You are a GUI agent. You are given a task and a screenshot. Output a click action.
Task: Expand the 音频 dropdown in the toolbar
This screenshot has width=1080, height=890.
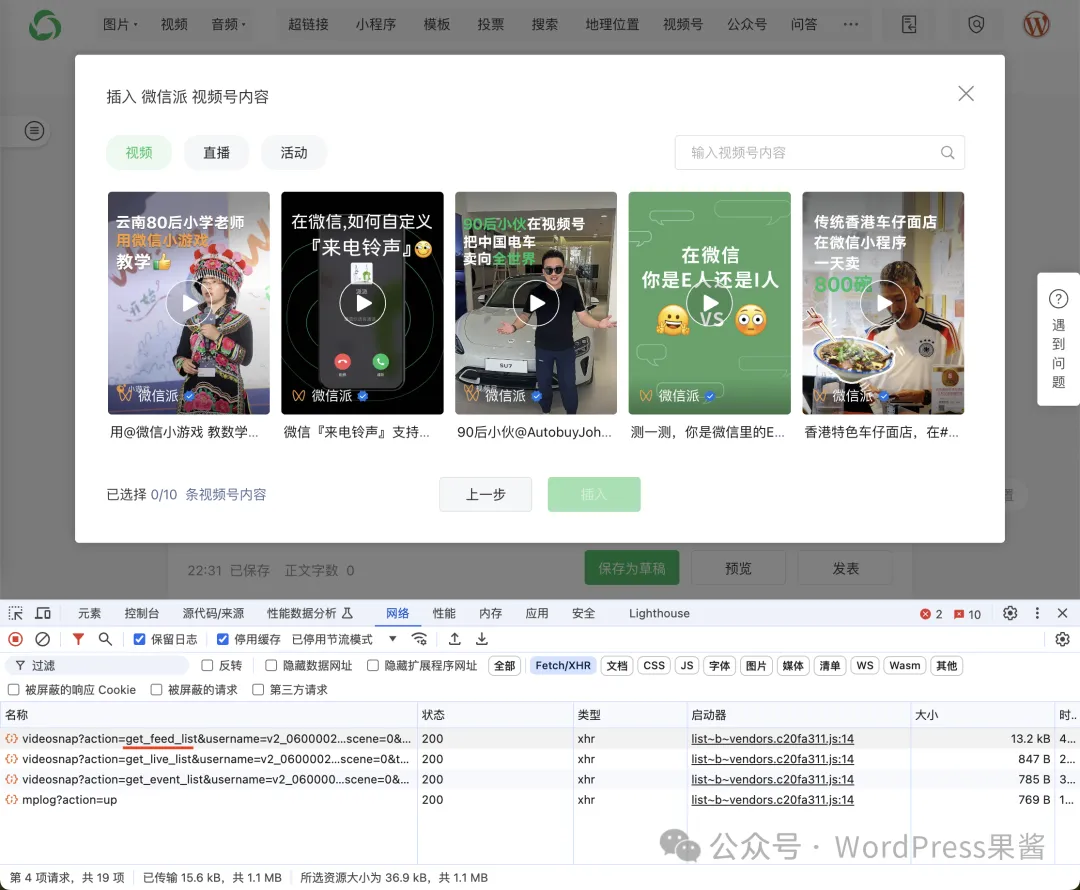[x=229, y=24]
